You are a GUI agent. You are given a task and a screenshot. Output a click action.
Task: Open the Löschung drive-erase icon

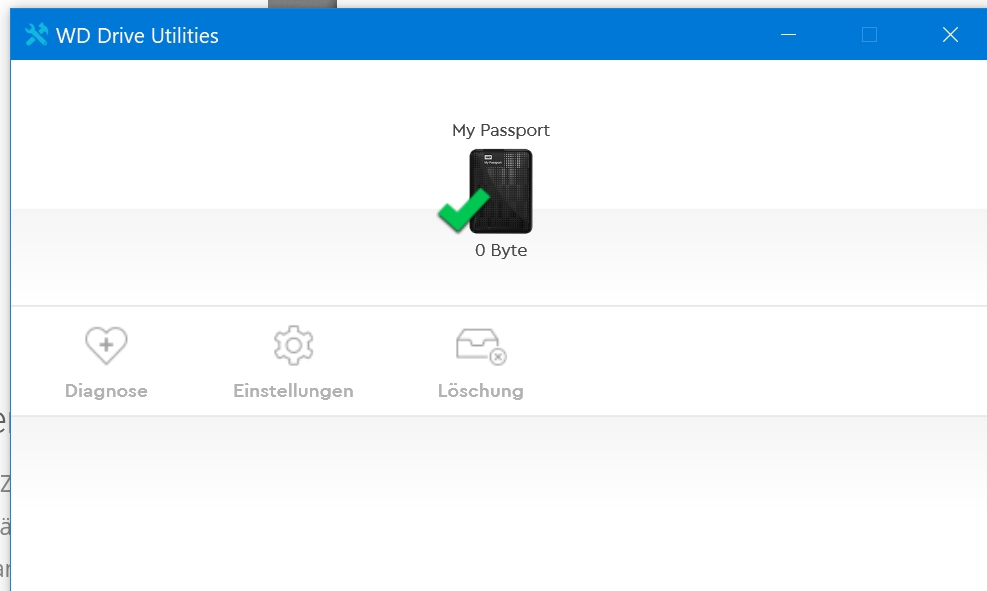pos(481,344)
